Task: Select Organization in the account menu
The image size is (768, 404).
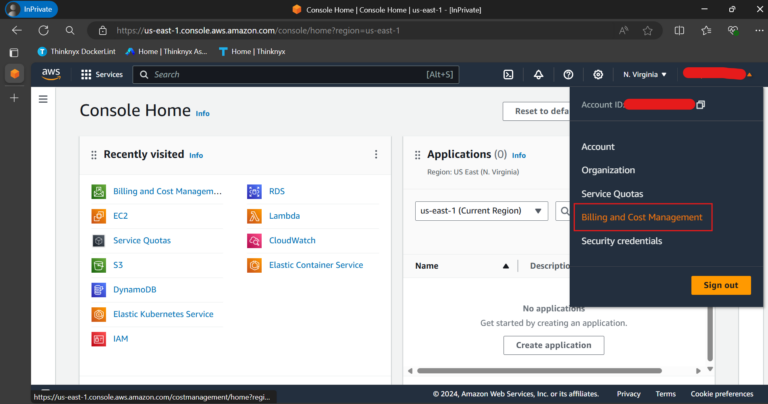Action: point(608,170)
